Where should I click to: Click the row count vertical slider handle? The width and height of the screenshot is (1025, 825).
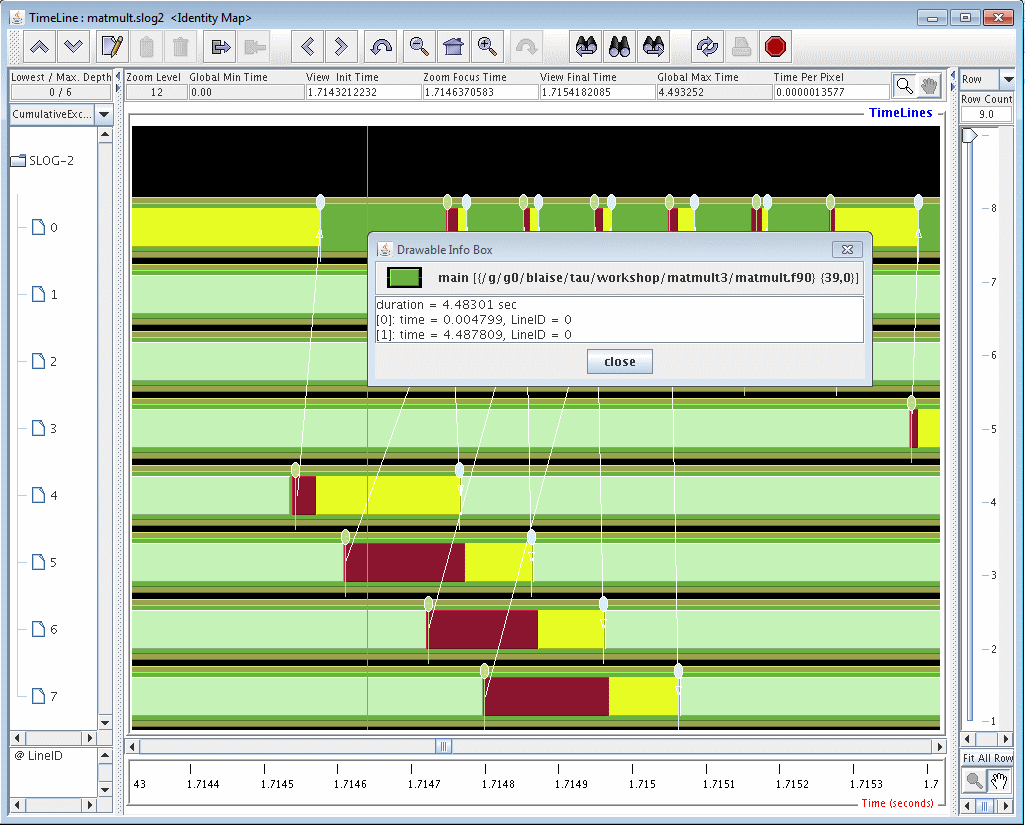pyautogui.click(x=969, y=135)
